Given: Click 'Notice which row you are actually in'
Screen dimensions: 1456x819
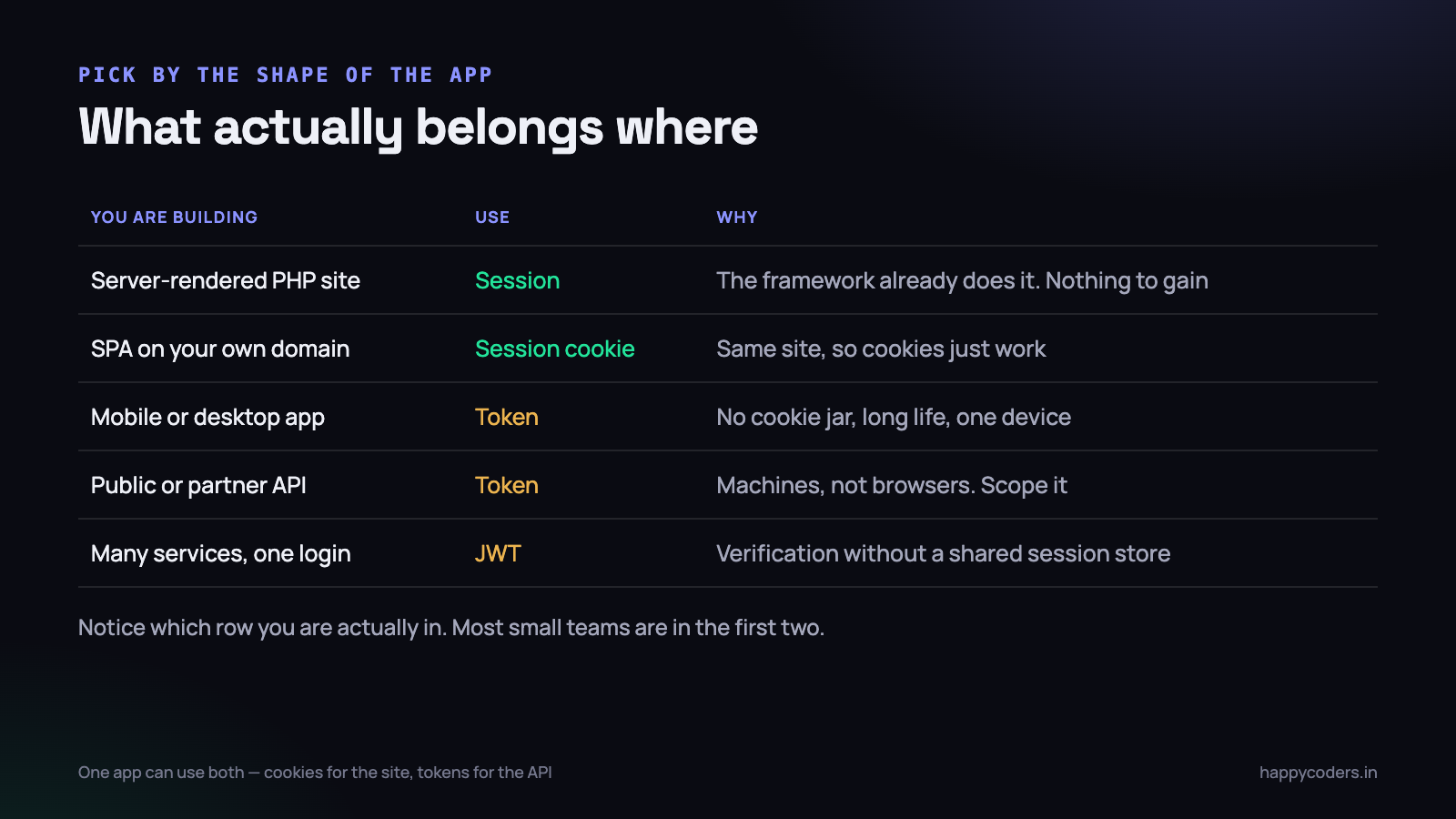Looking at the screenshot, I should point(262,628).
